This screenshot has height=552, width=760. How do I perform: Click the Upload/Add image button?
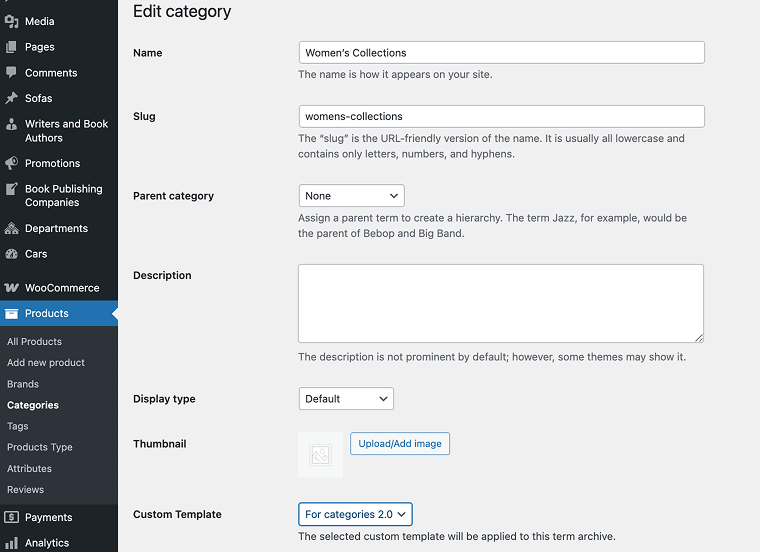click(400, 443)
